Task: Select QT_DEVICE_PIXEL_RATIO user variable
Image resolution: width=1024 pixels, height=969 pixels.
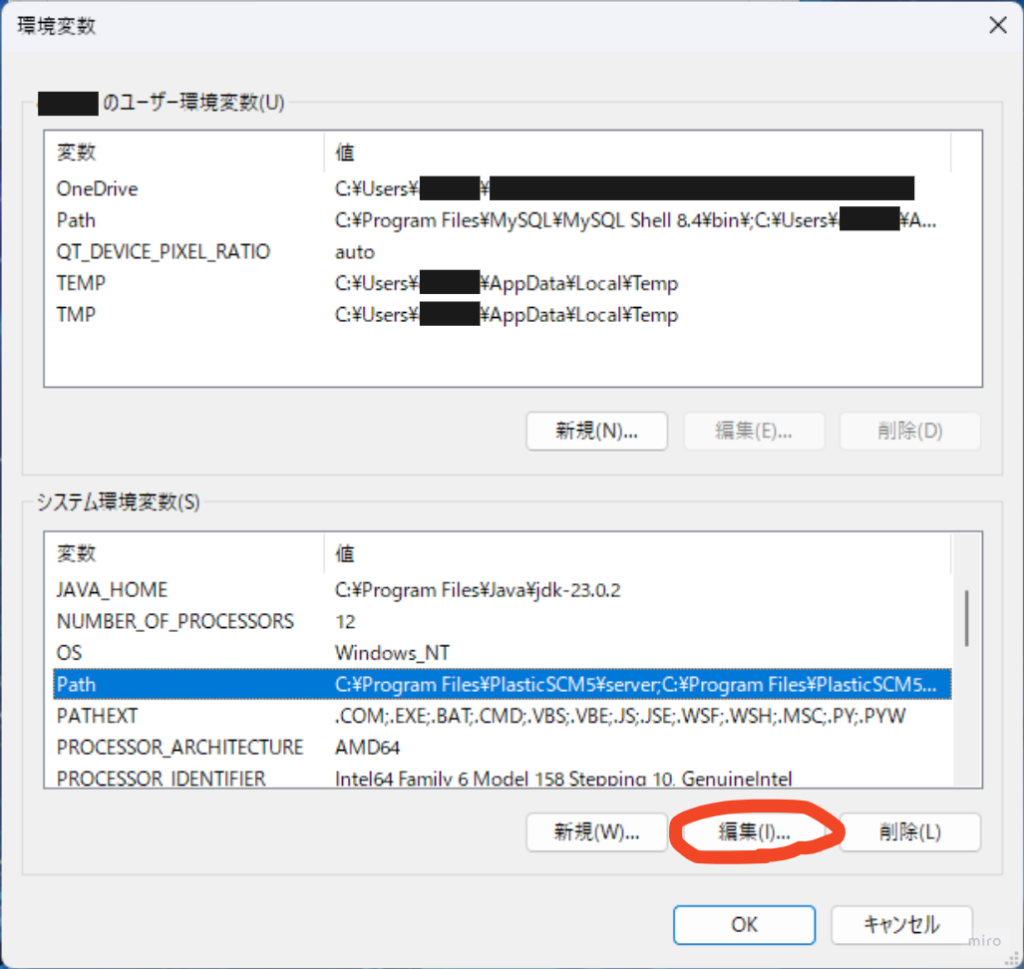Action: 163,251
